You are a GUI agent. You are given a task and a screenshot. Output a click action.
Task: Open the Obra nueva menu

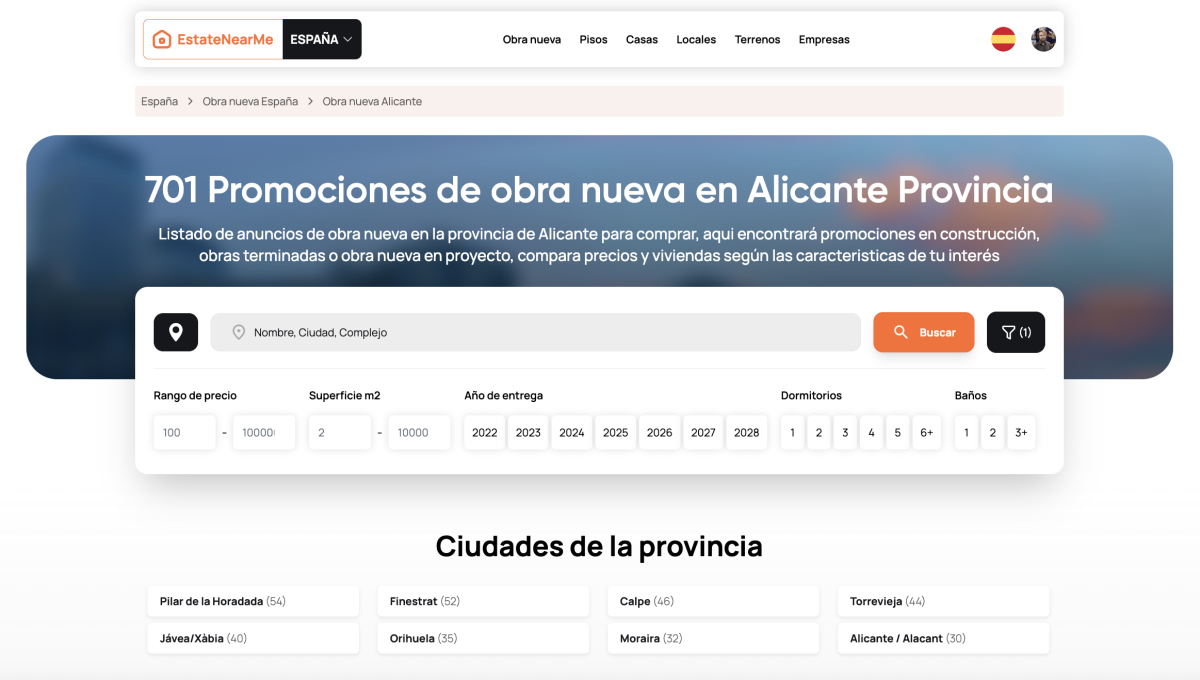point(531,40)
